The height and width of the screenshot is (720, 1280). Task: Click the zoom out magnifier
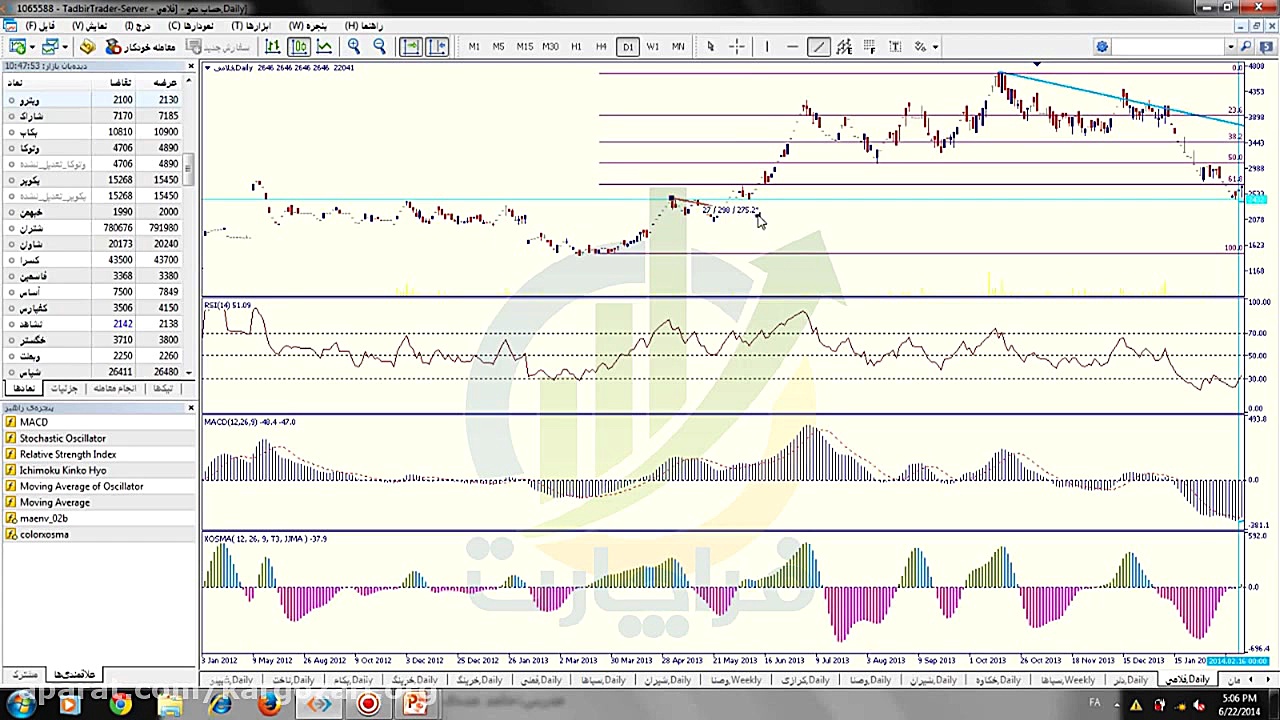tap(379, 46)
